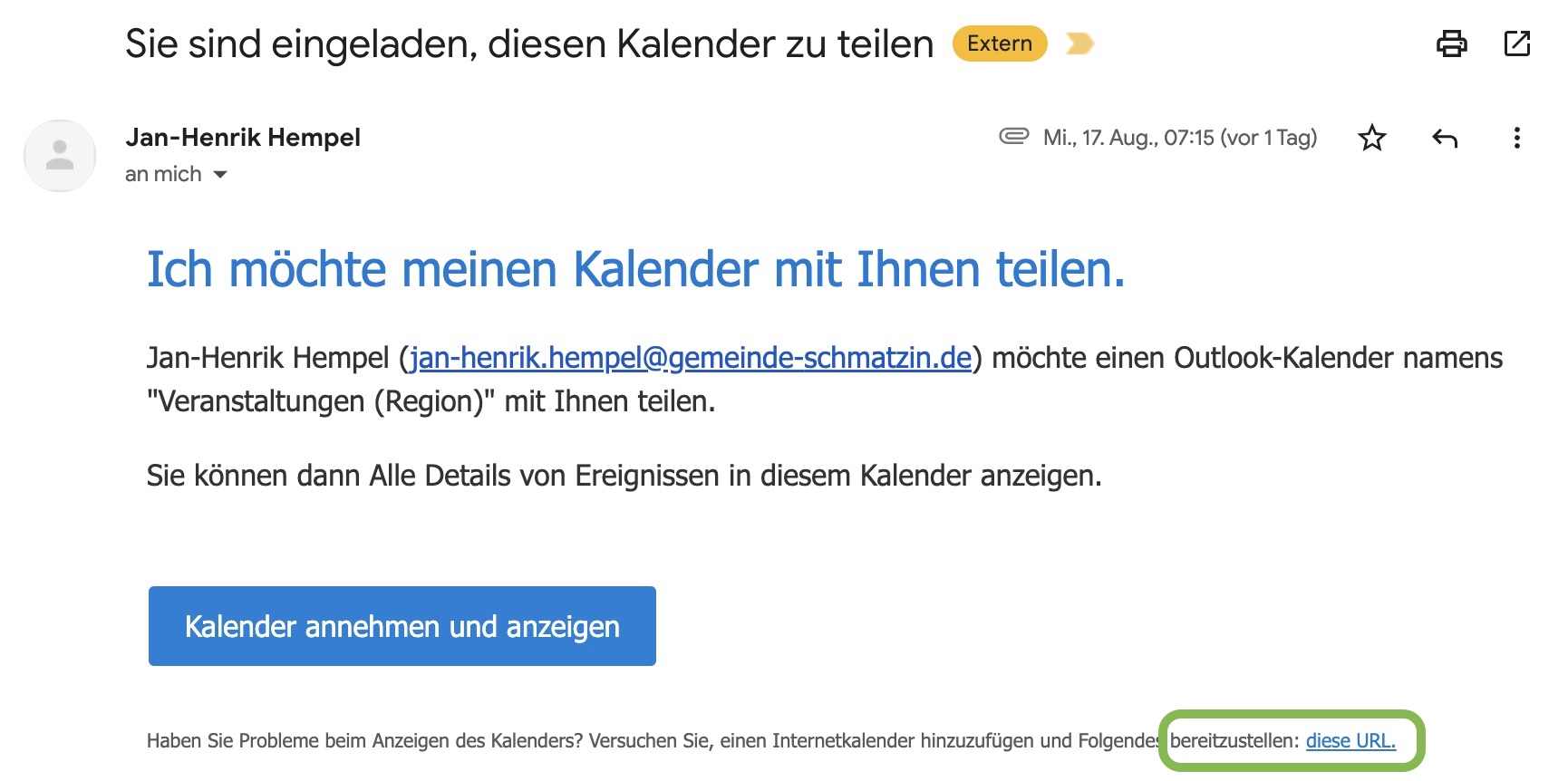The width and height of the screenshot is (1568, 781).
Task: Reply to the email with arrow icon
Action: (x=1445, y=138)
